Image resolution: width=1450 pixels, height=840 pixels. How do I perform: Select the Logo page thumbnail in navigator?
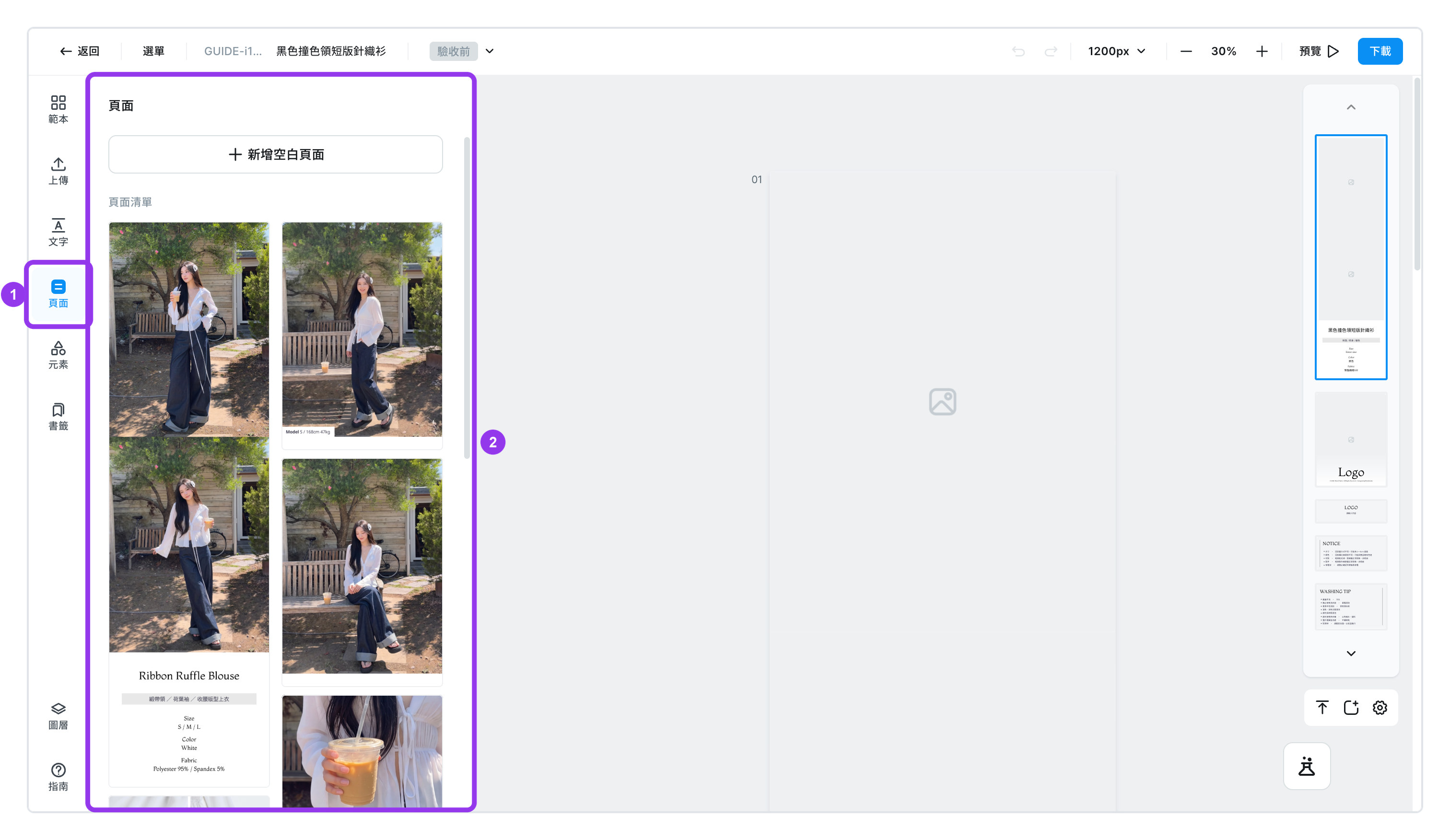[x=1351, y=440]
